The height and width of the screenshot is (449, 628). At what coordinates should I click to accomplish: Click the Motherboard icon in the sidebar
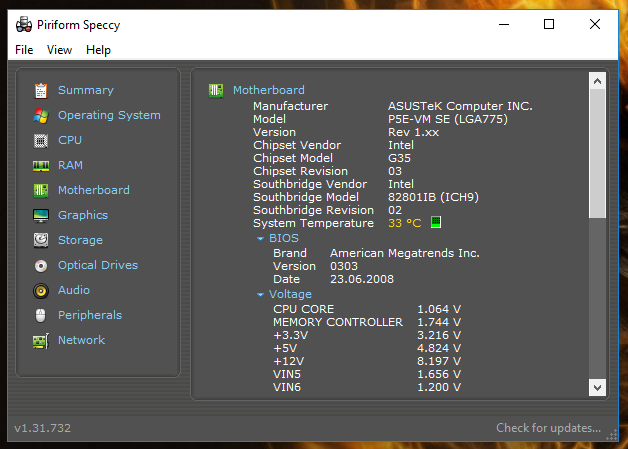(x=41, y=191)
